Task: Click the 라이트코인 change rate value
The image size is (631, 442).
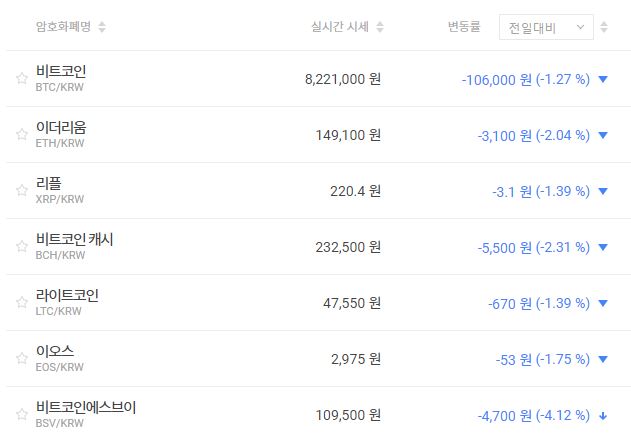Action: coord(538,303)
